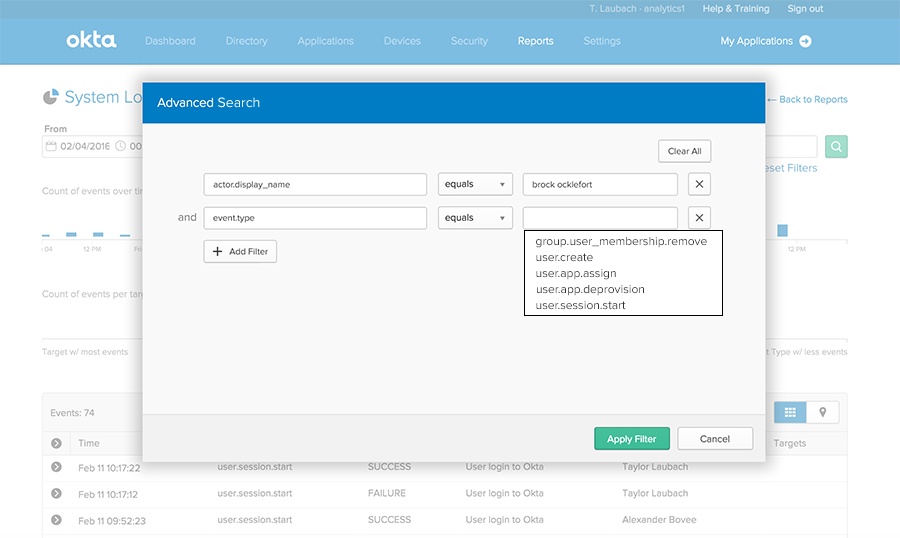
Task: Open My Applications arrow icon
Action: pyautogui.click(x=805, y=41)
